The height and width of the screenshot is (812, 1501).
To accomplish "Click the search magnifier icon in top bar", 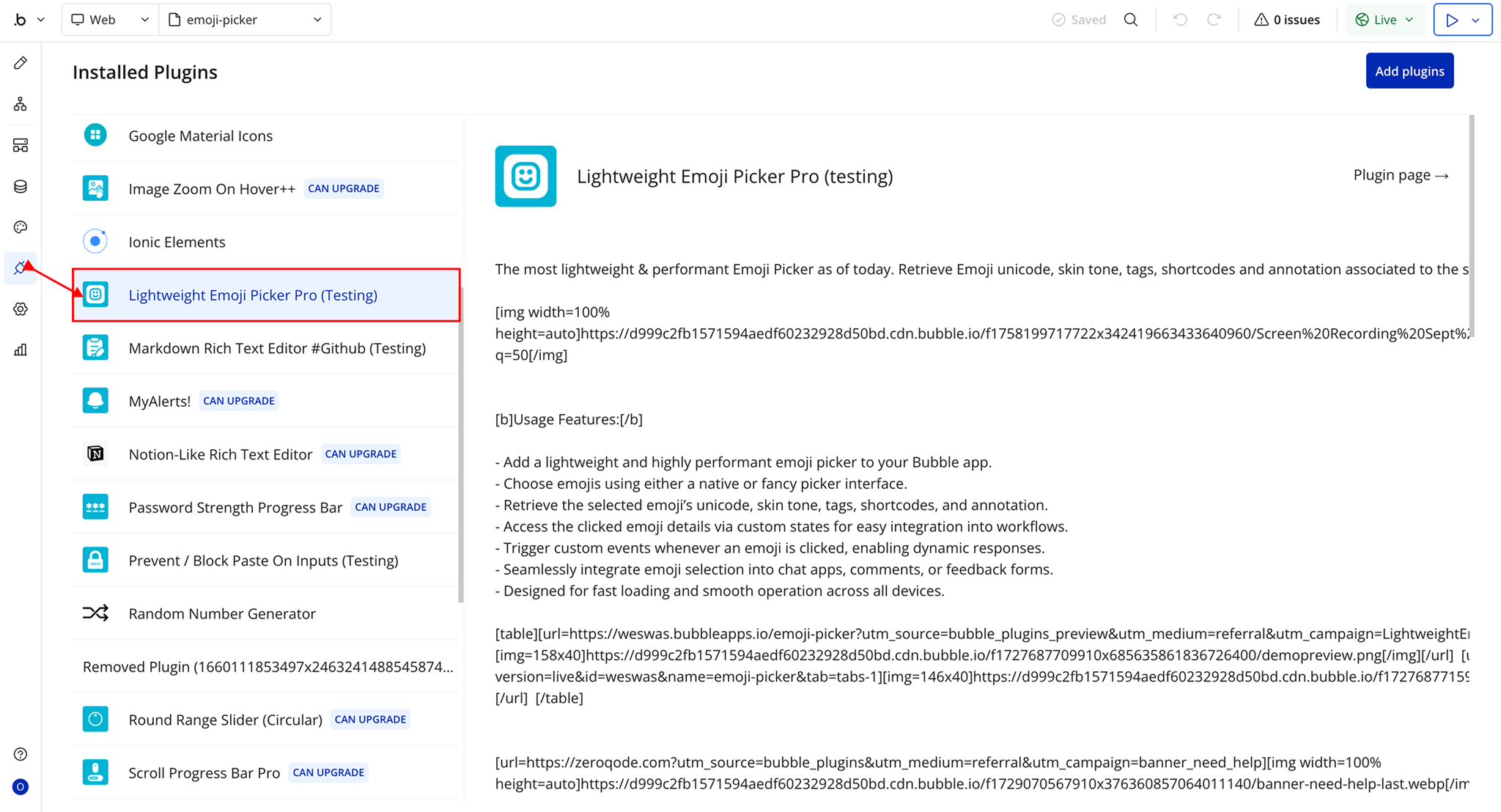I will coord(1131,20).
